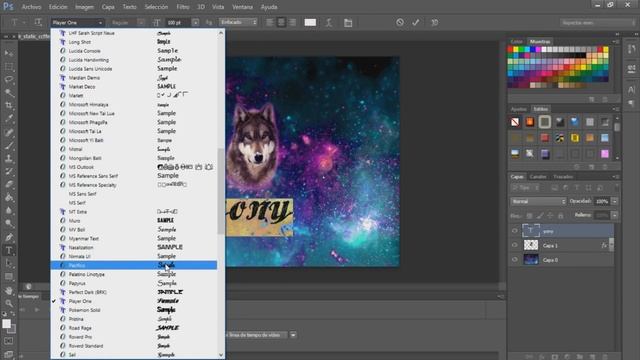The image size is (640, 360).
Task: Toggle lock all for layer
Action: tap(561, 215)
